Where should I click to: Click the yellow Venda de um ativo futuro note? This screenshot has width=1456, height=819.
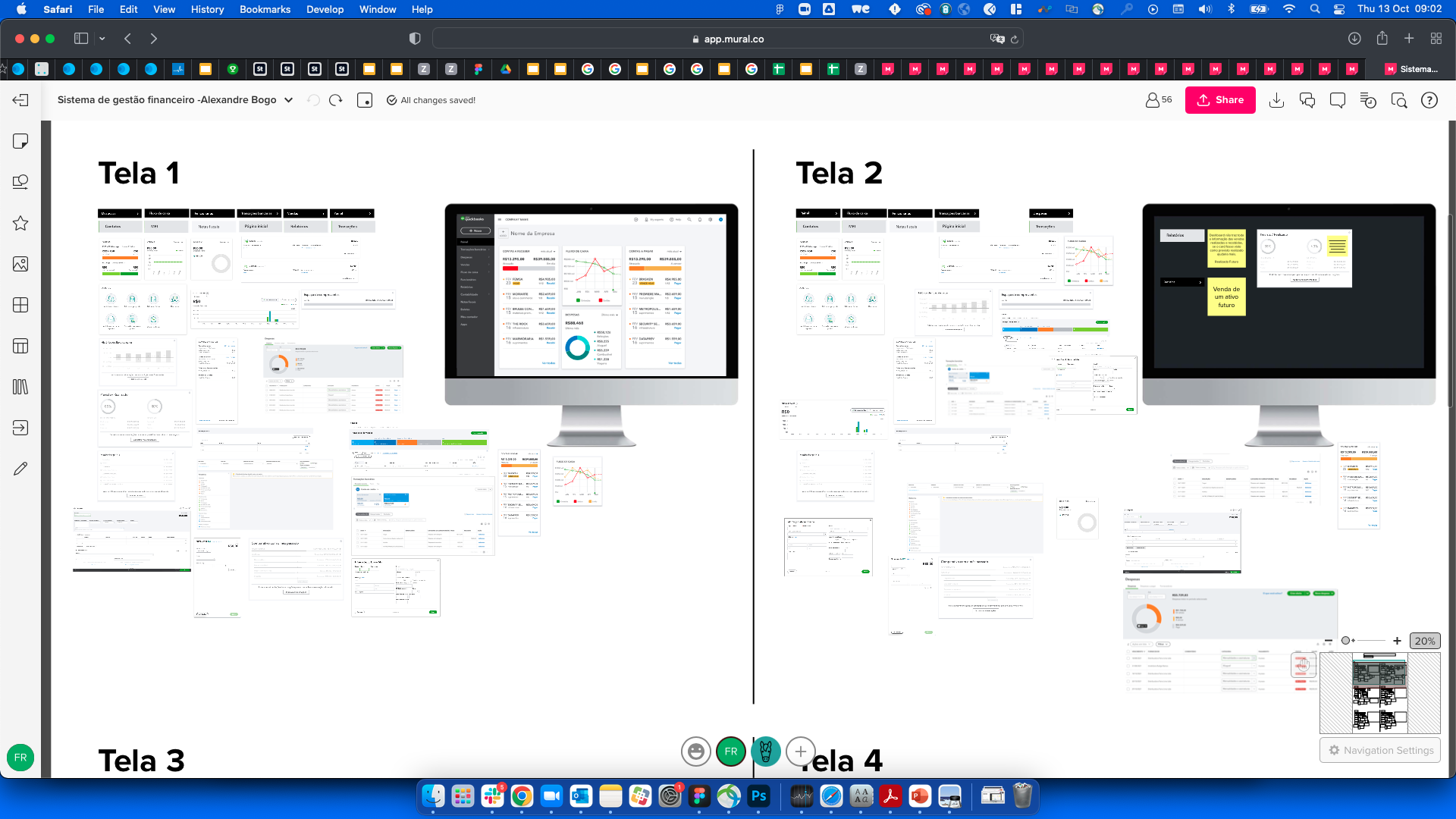(1226, 297)
